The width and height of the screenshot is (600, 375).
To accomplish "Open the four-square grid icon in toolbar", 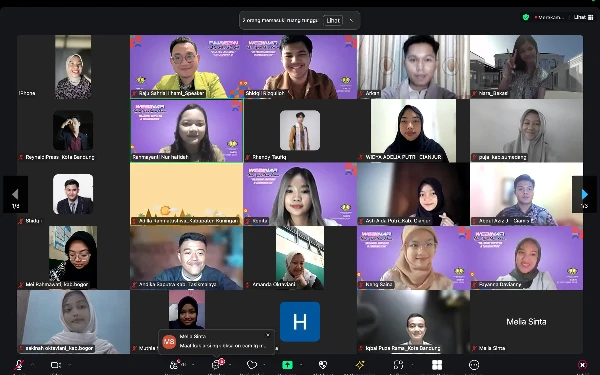I will pos(437,365).
